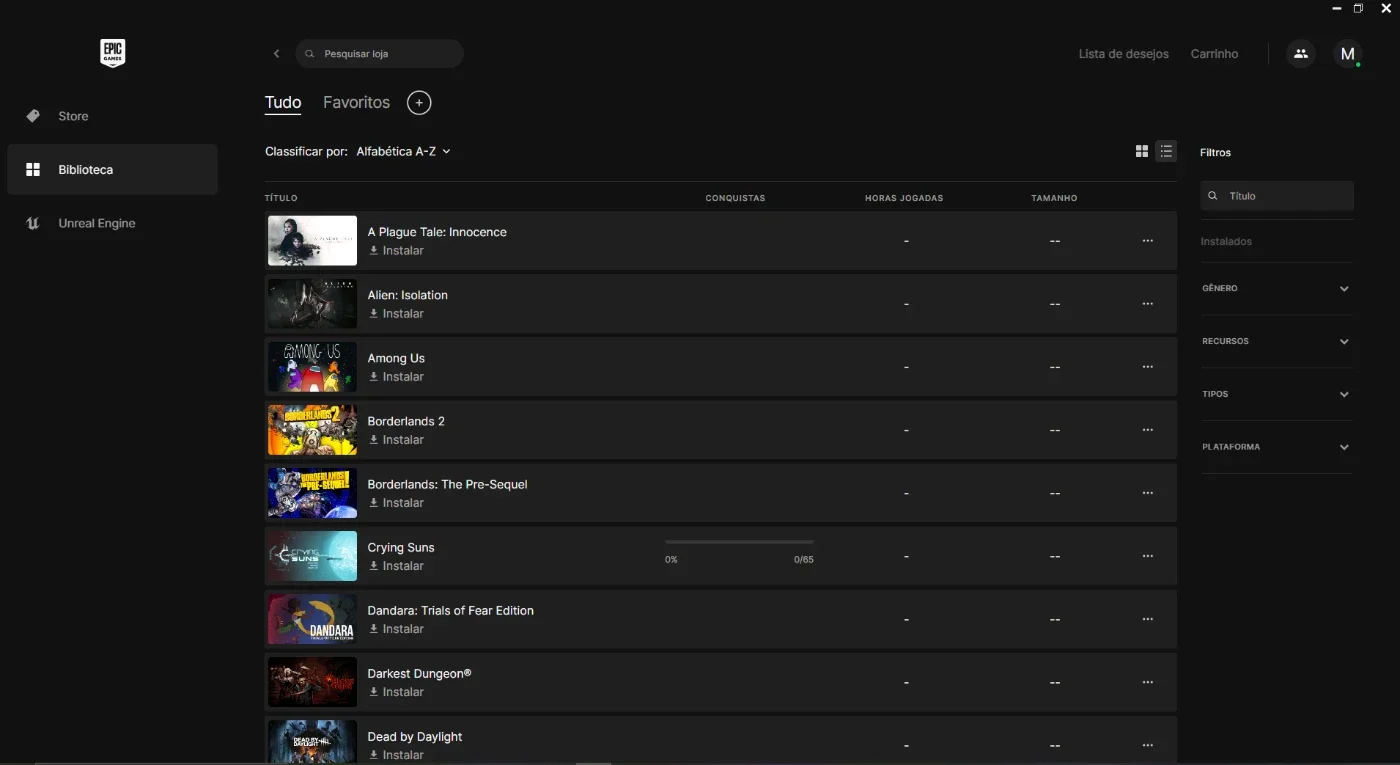The image size is (1400, 765).
Task: Click the Dead by Daylight title
Action: pos(415,737)
